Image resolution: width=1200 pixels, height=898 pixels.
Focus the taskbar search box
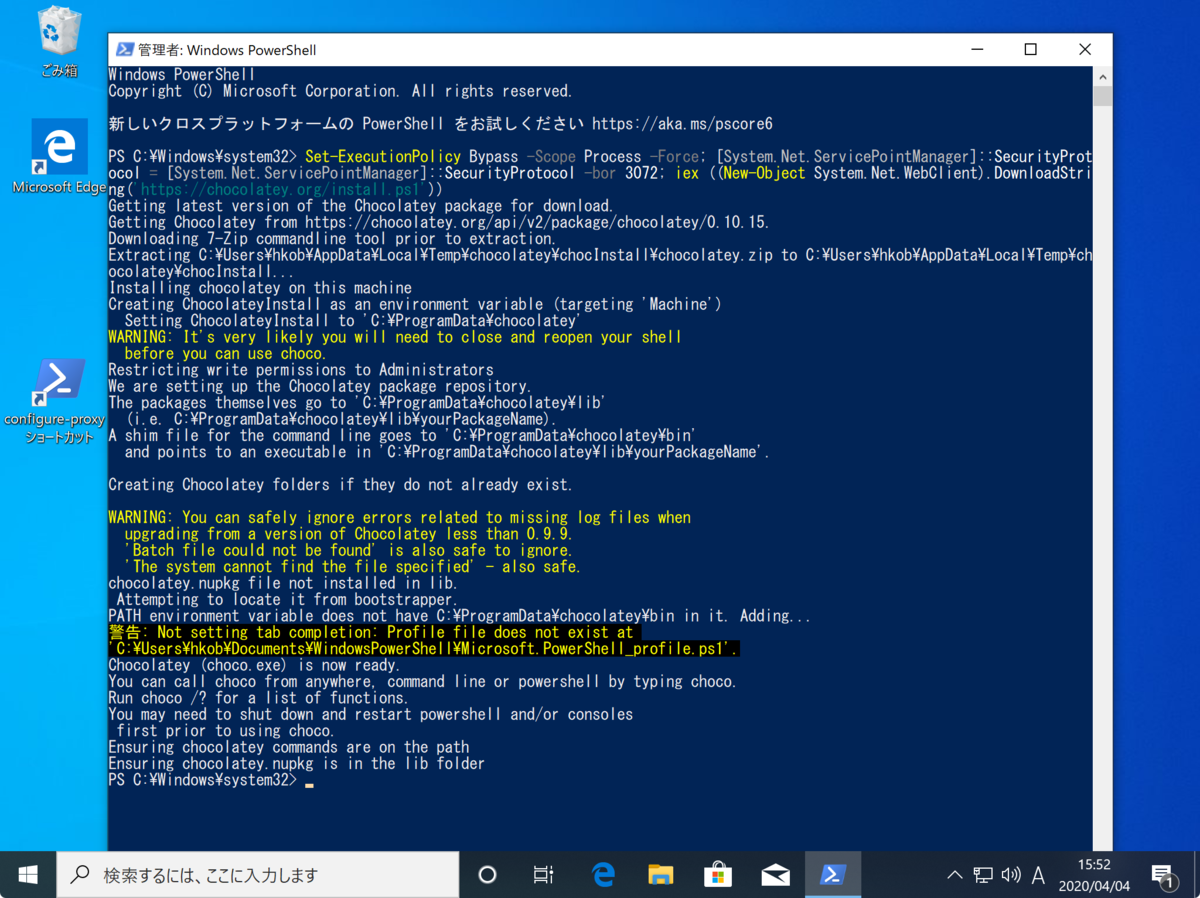258,875
